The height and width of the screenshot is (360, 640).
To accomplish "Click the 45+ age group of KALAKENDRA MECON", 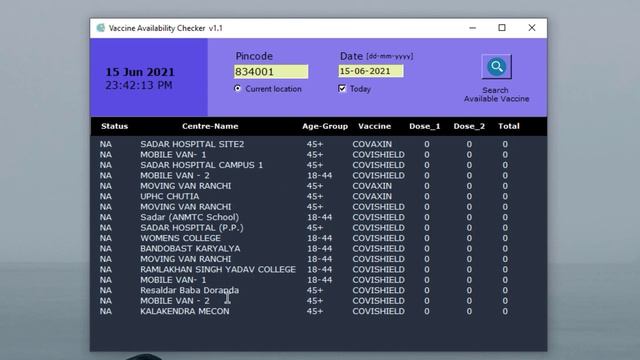I will click(x=315, y=311).
